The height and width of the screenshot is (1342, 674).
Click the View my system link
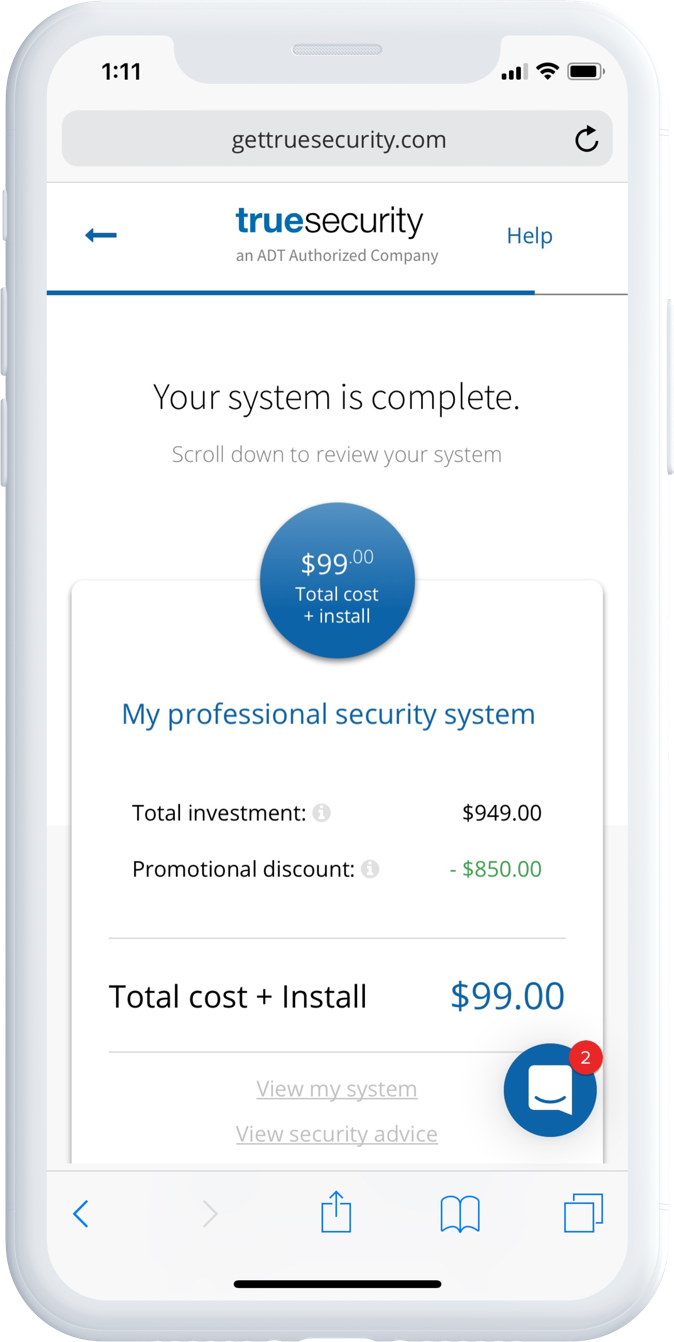click(336, 1089)
